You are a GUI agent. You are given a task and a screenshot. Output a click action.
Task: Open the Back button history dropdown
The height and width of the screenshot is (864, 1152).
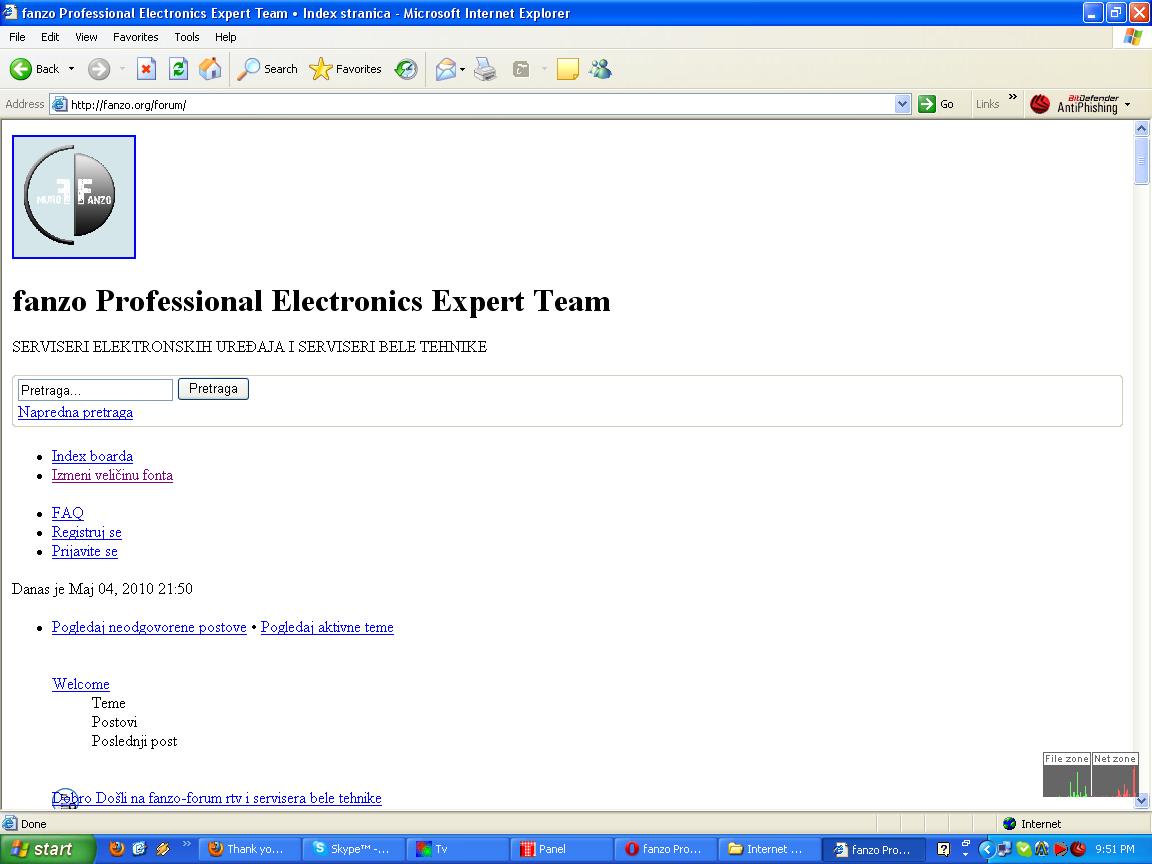tap(71, 69)
